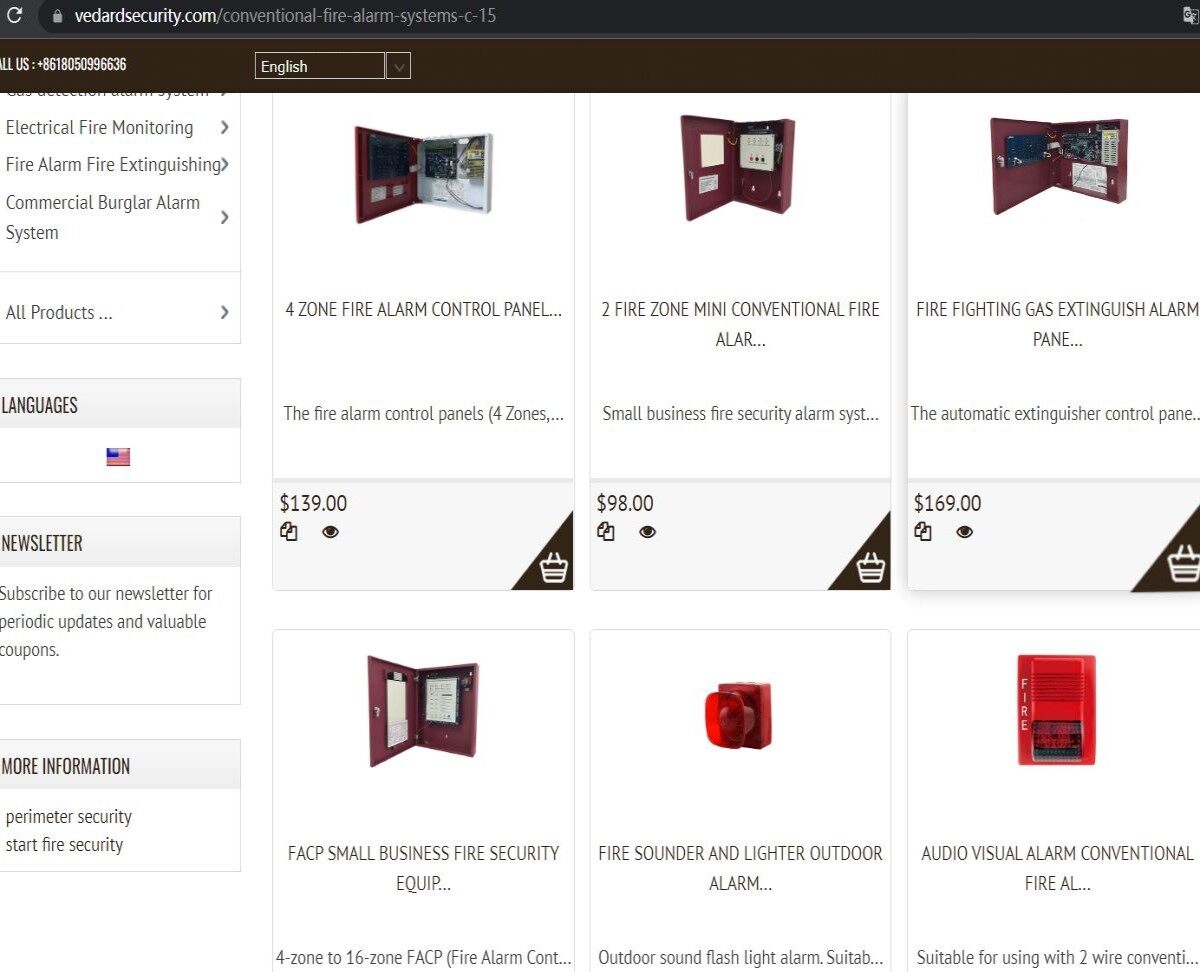Click the compare icon under the $98.00 price
Screen dimensions: 1200x972
(x=606, y=531)
